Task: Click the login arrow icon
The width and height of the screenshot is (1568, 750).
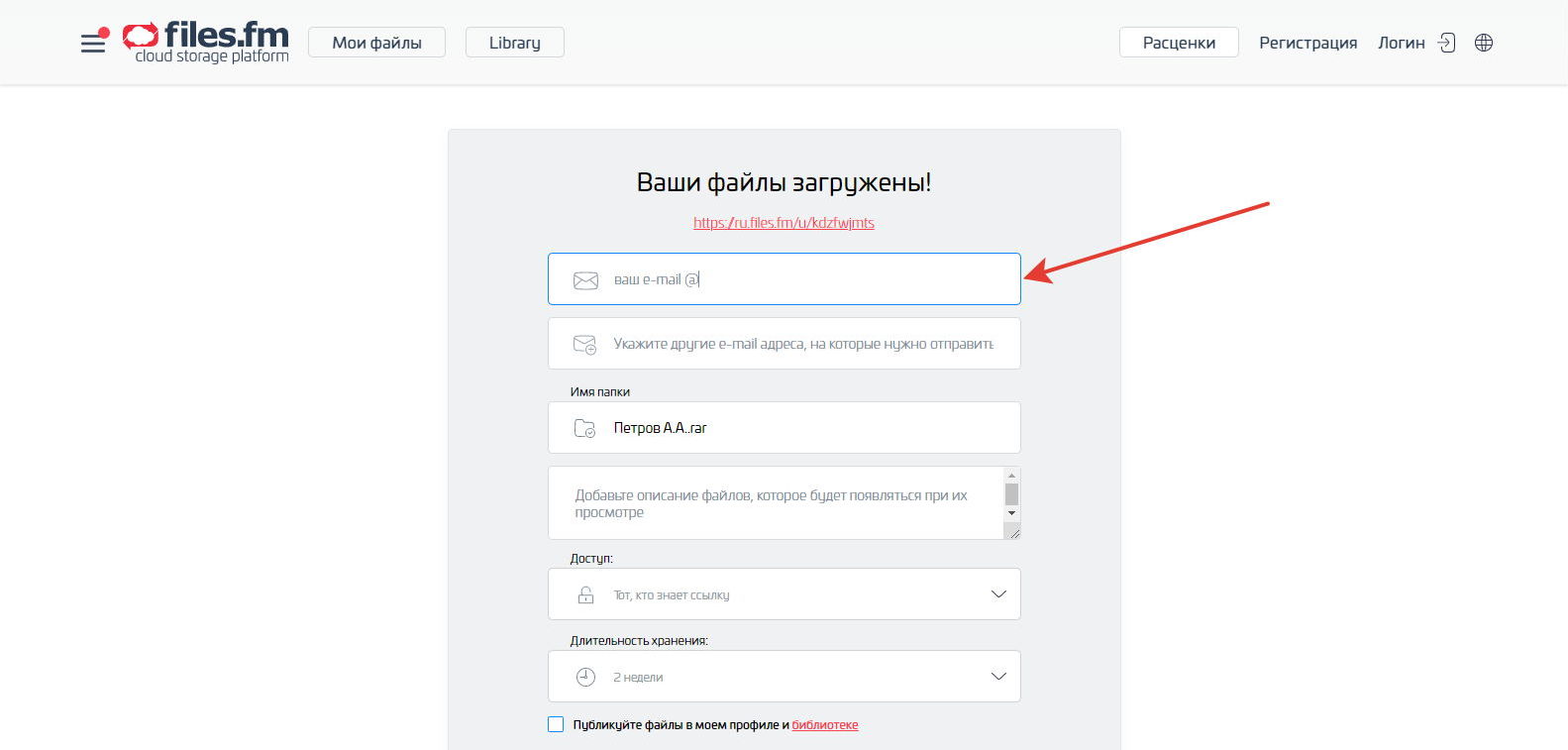Action: pyautogui.click(x=1446, y=43)
